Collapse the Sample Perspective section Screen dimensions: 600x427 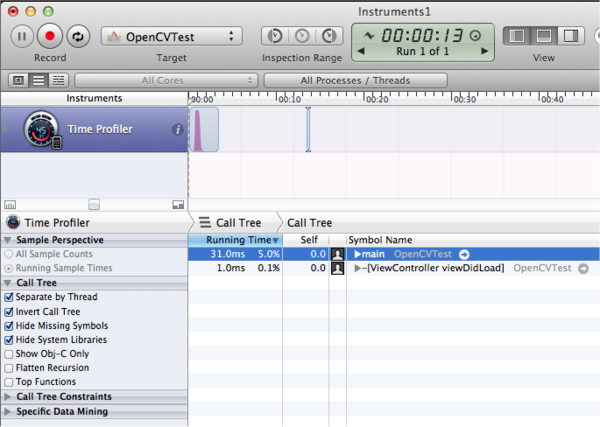[x=7, y=240]
